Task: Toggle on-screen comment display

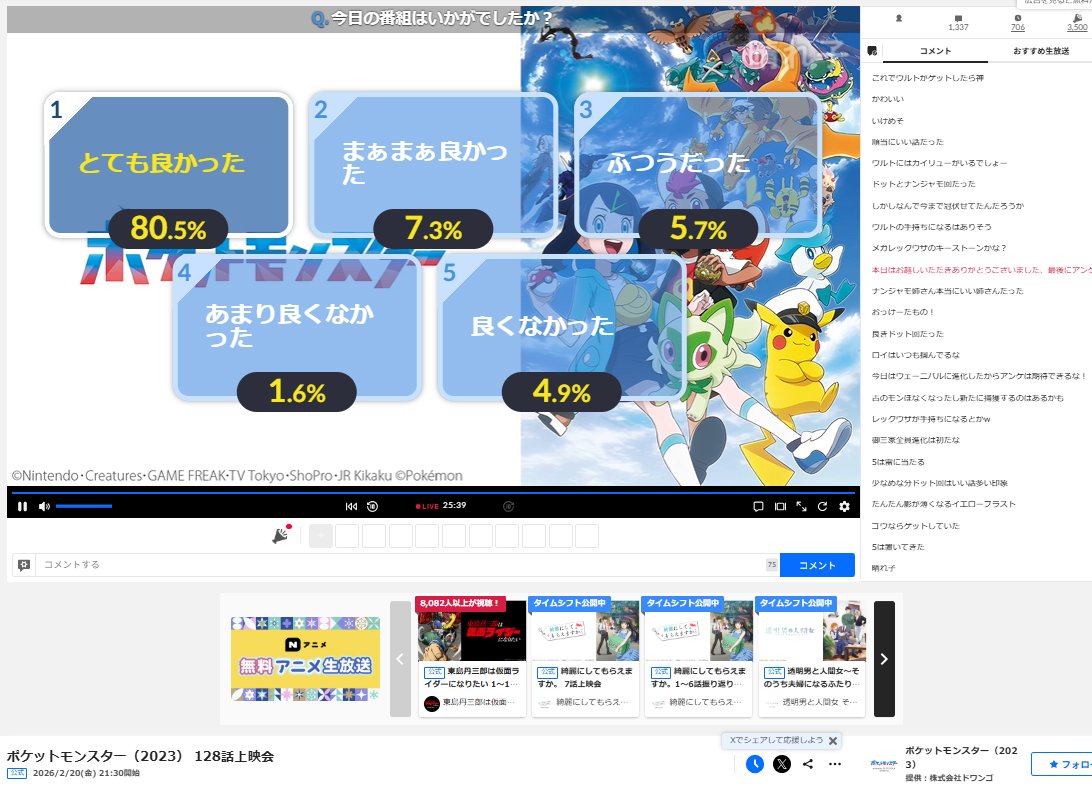Action: (x=758, y=506)
